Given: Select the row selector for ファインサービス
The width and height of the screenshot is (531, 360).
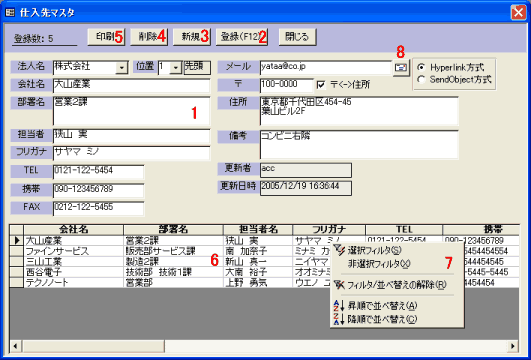Looking at the screenshot, I should tap(16, 251).
